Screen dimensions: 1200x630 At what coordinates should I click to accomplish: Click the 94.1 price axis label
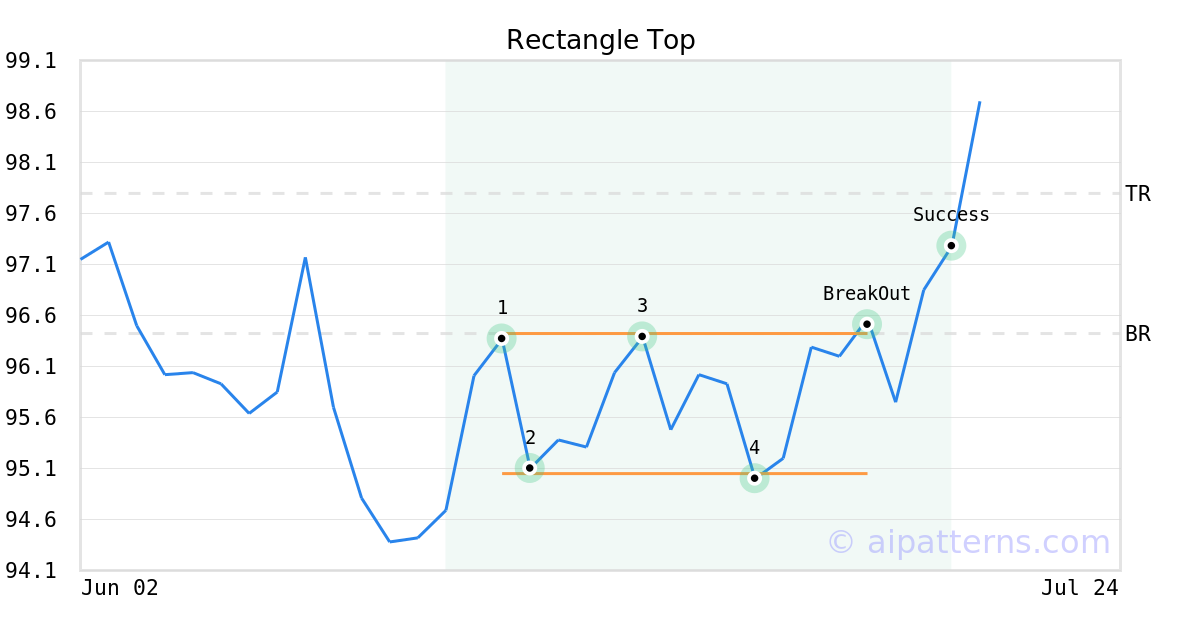click(x=31, y=571)
